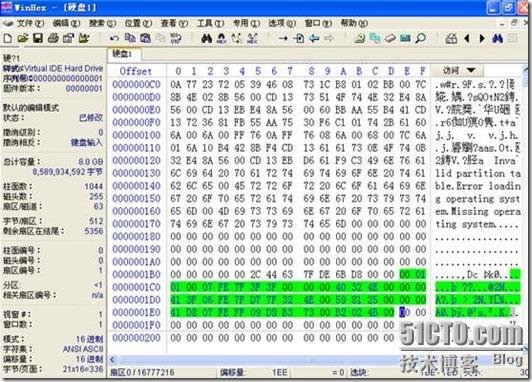Open the 编辑(E) menu
The width and height of the screenshot is (532, 382).
click(66, 23)
